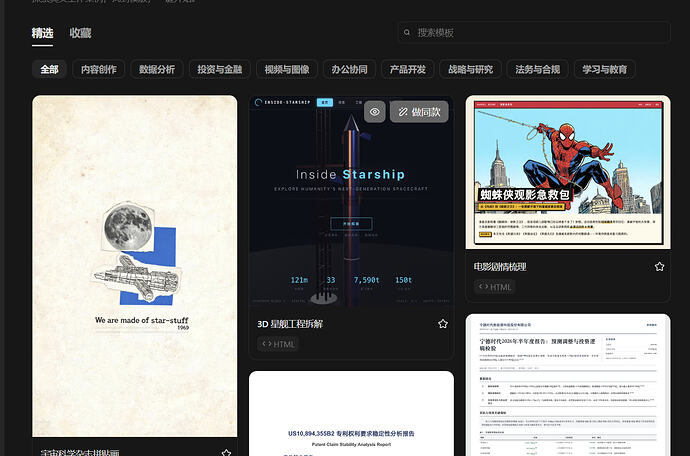Click the 电影剧情梳理 title
This screenshot has height=456, width=690.
(500, 267)
